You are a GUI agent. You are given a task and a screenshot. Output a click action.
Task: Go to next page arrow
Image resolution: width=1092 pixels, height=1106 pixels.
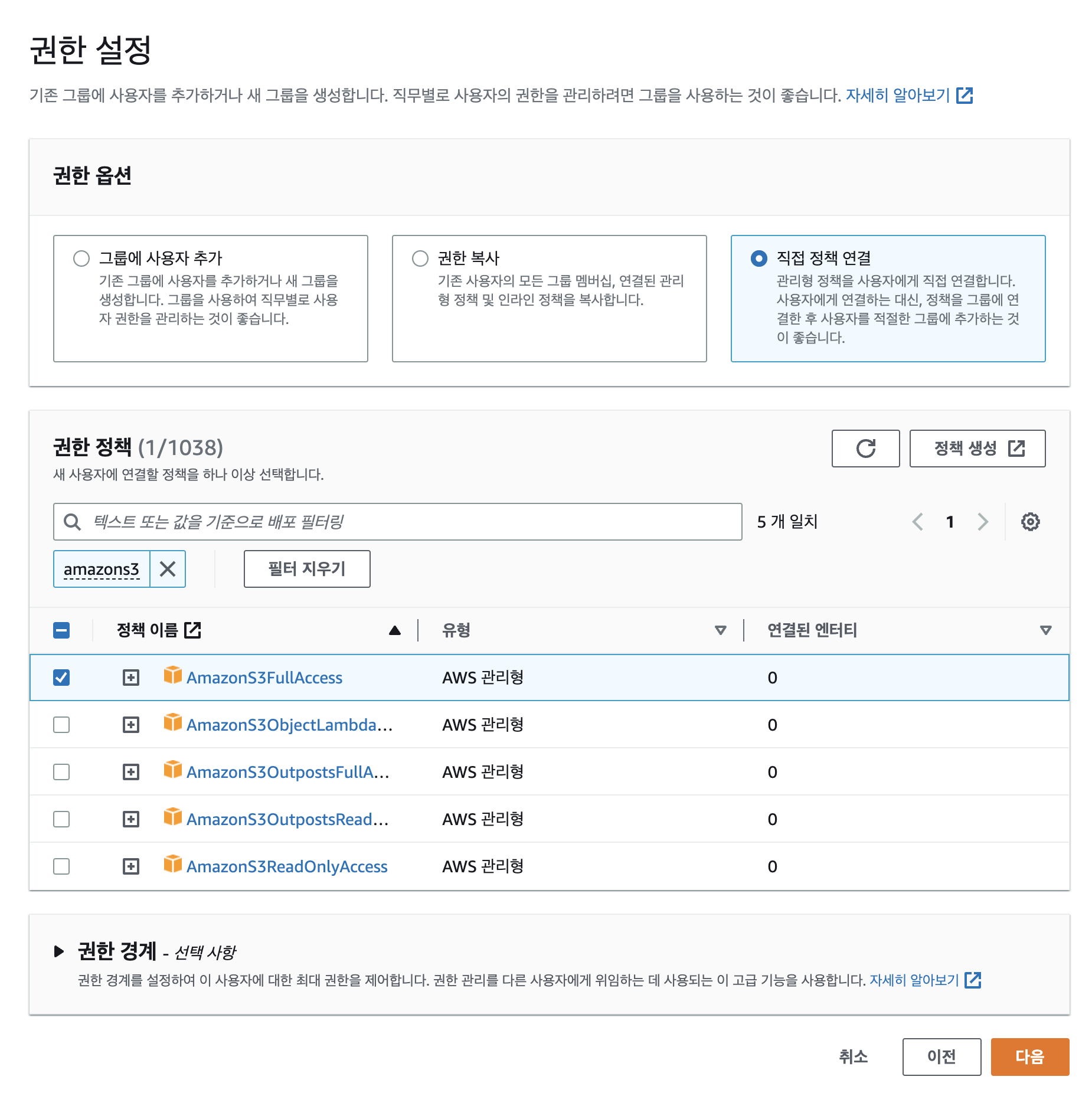pyautogui.click(x=982, y=522)
